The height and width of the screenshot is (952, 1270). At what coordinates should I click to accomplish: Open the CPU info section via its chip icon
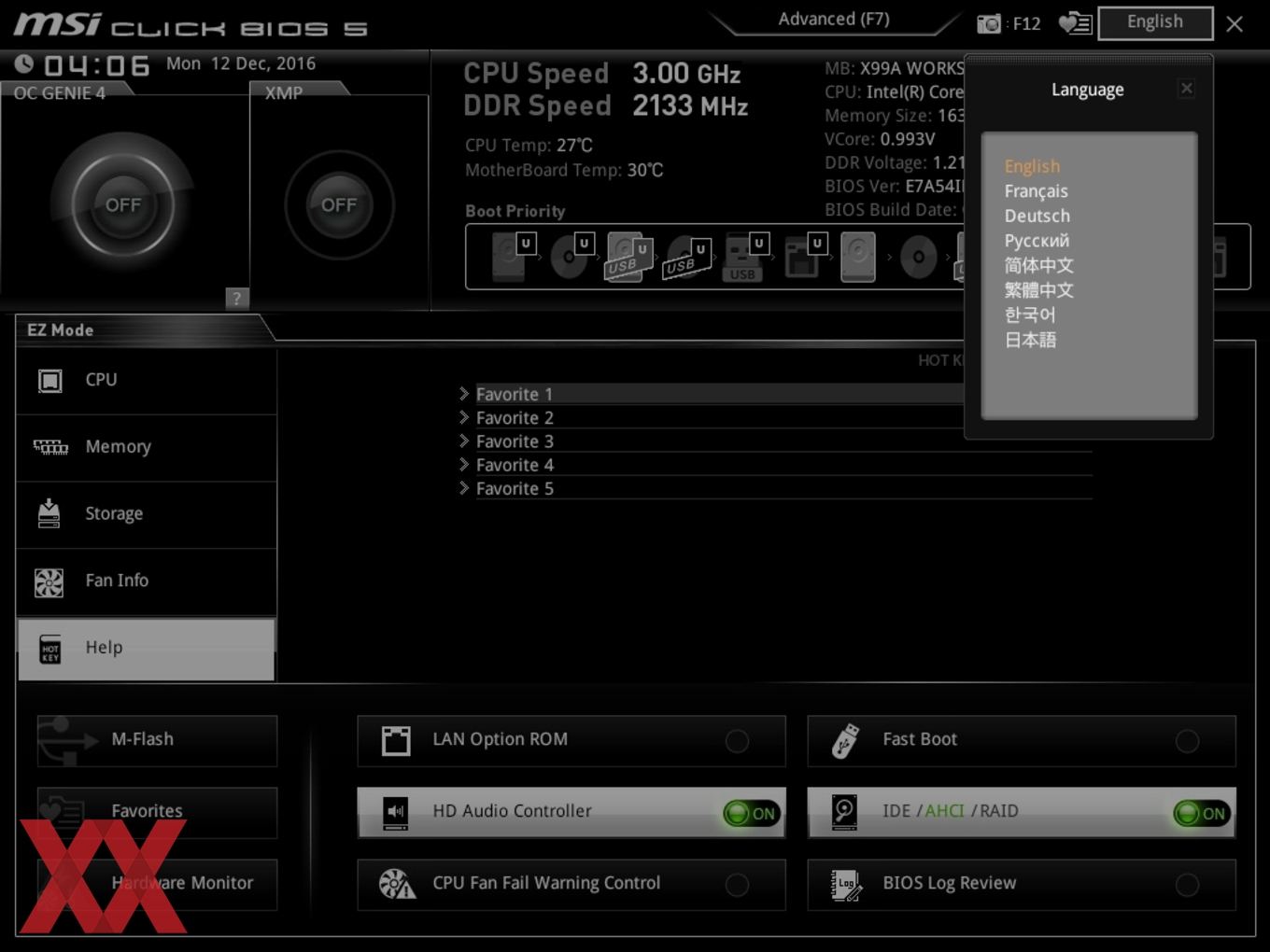(49, 381)
